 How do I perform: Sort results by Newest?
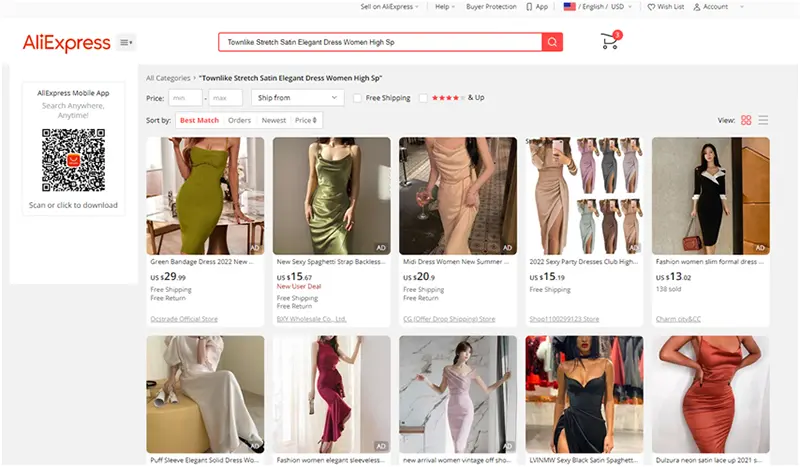coord(273,120)
